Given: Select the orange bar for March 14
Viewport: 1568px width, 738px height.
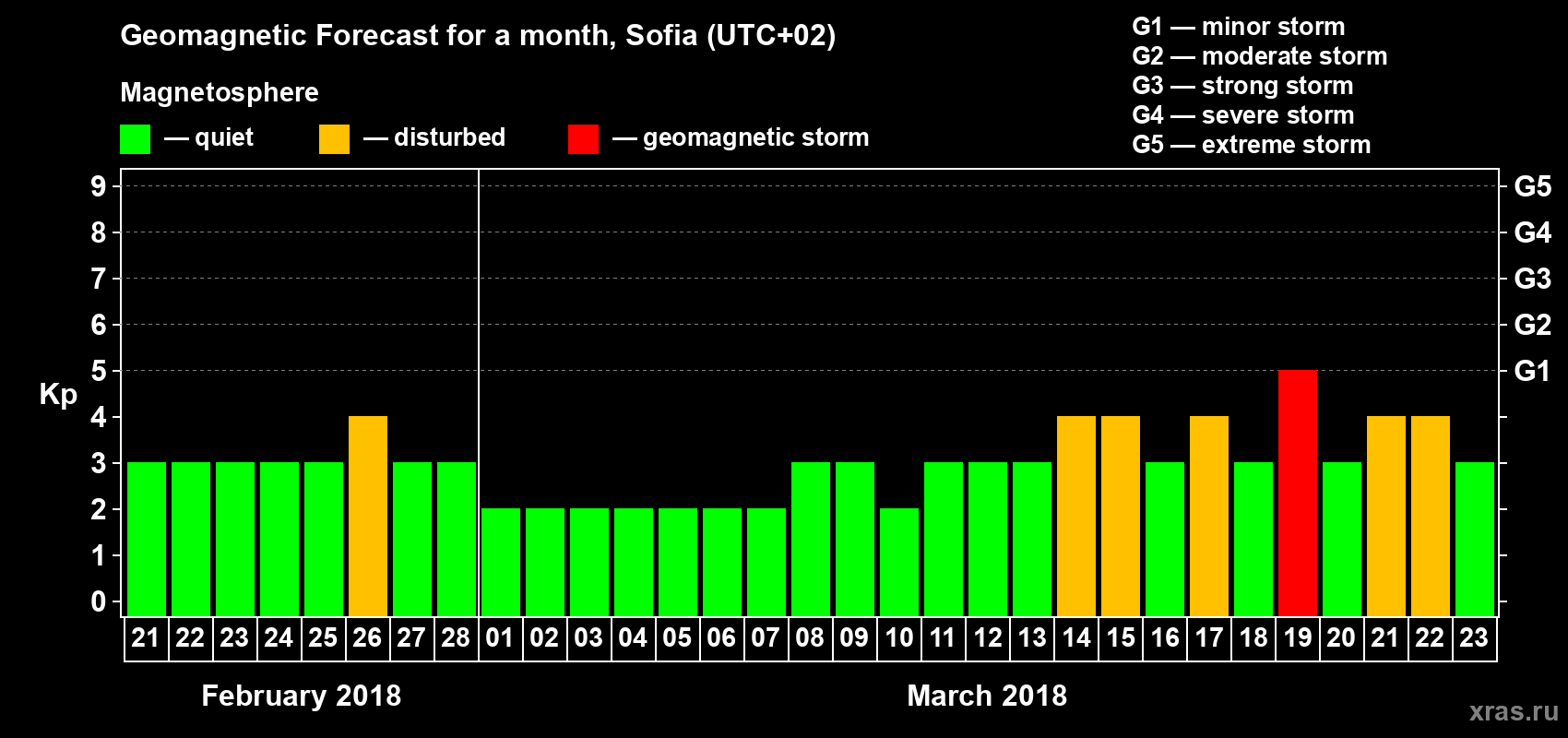Looking at the screenshot, I should (x=1076, y=516).
